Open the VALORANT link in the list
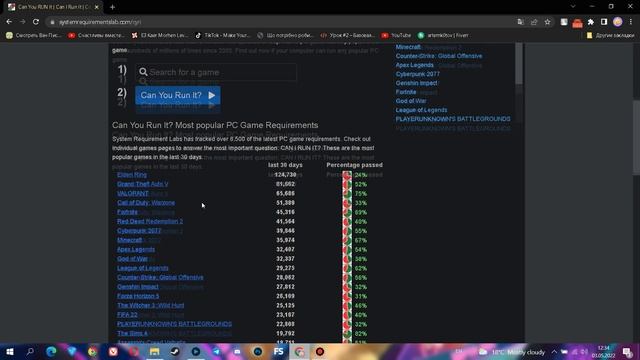 133,193
